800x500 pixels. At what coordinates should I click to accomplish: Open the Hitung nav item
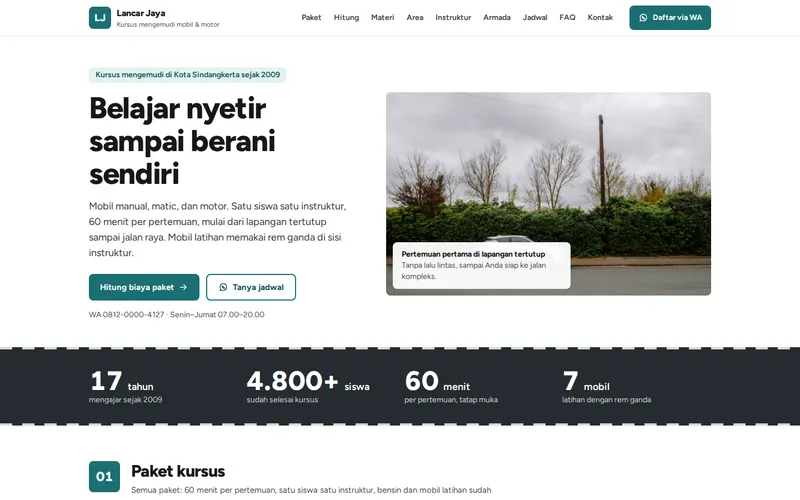(x=346, y=17)
